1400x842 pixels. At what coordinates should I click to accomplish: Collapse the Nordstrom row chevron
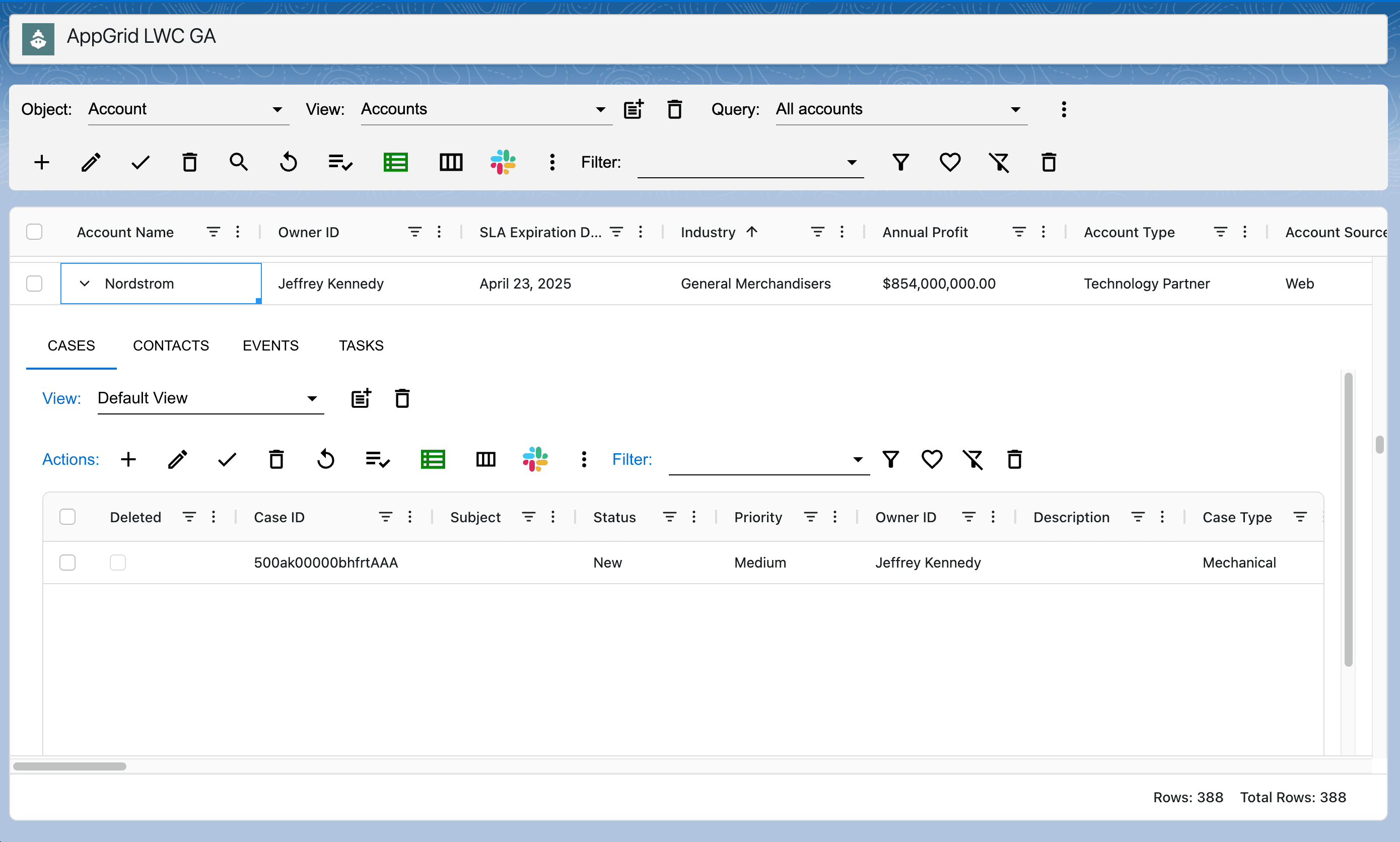pos(85,283)
